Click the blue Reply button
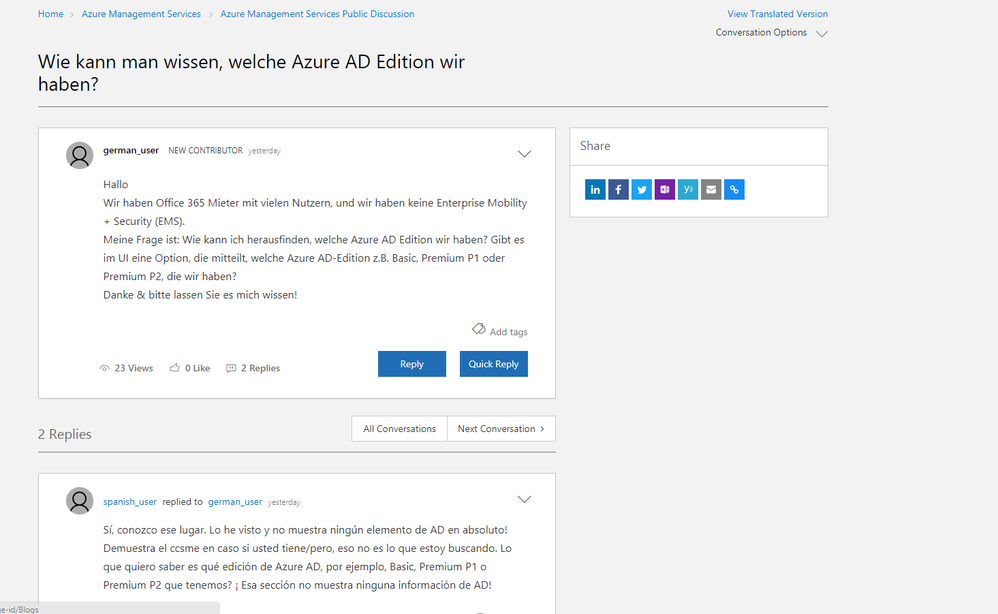Viewport: 998px width, 614px height. point(412,364)
